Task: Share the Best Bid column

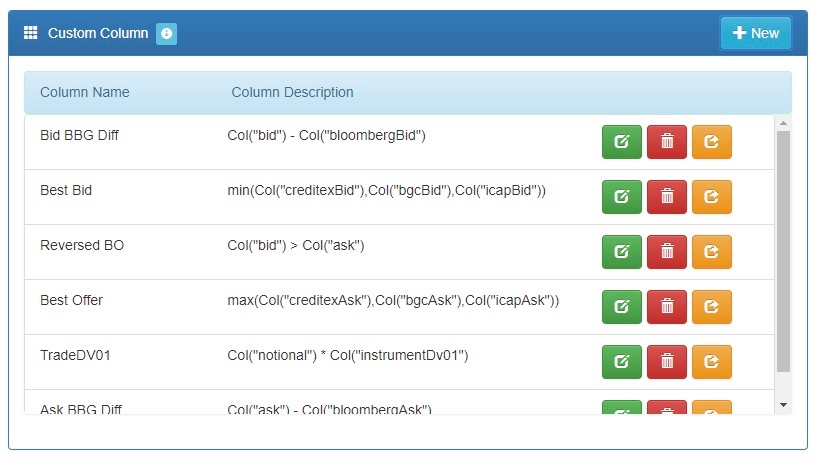Action: pyautogui.click(x=711, y=197)
